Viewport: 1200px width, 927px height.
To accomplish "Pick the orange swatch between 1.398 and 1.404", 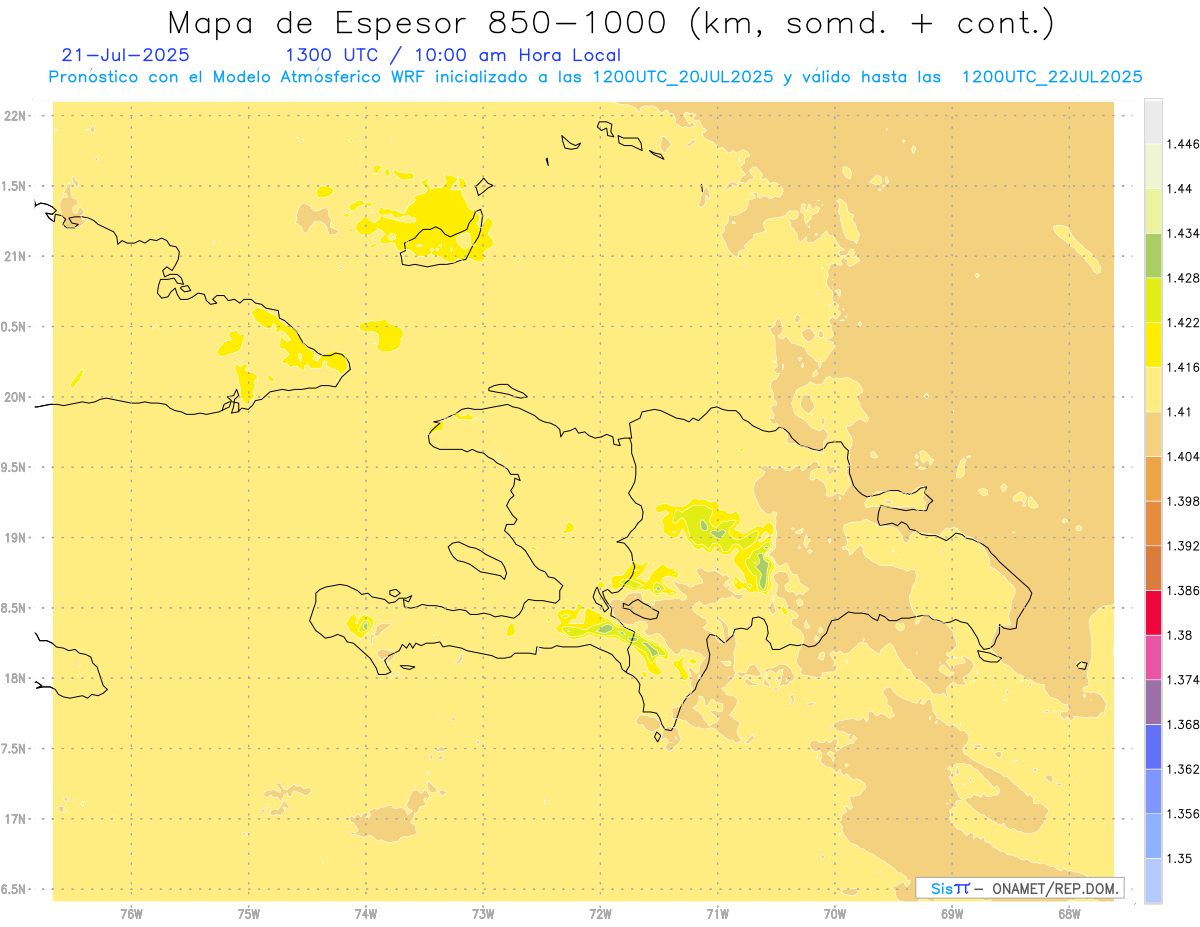I will 1153,479.
